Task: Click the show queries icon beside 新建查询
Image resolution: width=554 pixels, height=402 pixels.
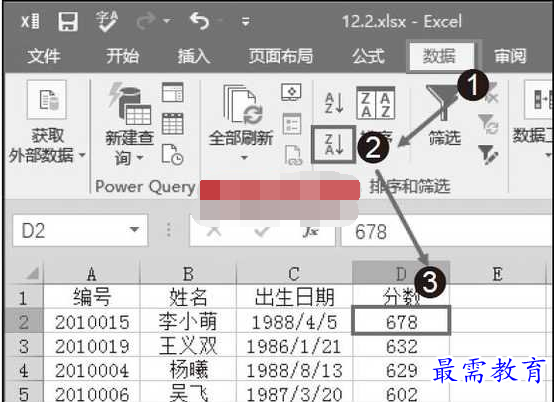Action: (x=172, y=92)
